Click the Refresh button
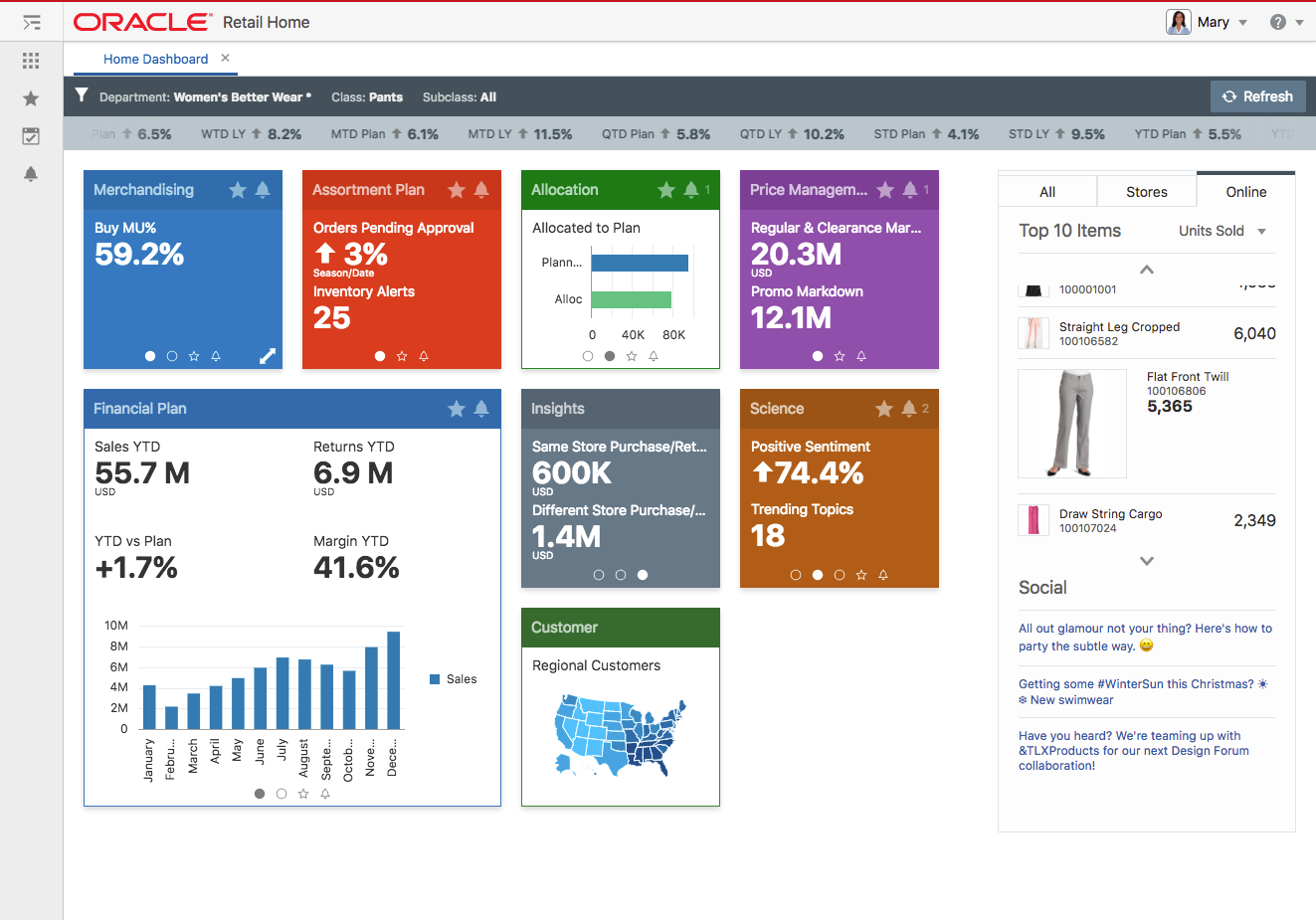Screen dimensions: 1316x920 click(x=1257, y=96)
